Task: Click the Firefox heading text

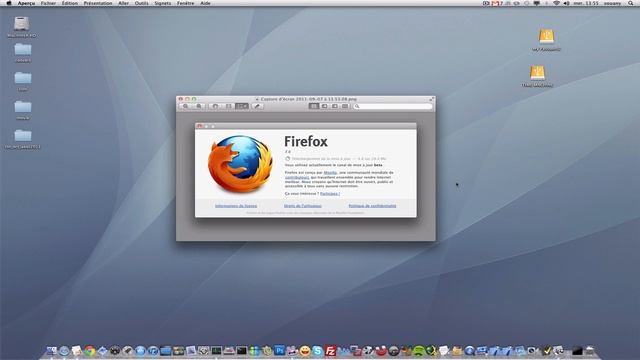Action: (x=306, y=142)
